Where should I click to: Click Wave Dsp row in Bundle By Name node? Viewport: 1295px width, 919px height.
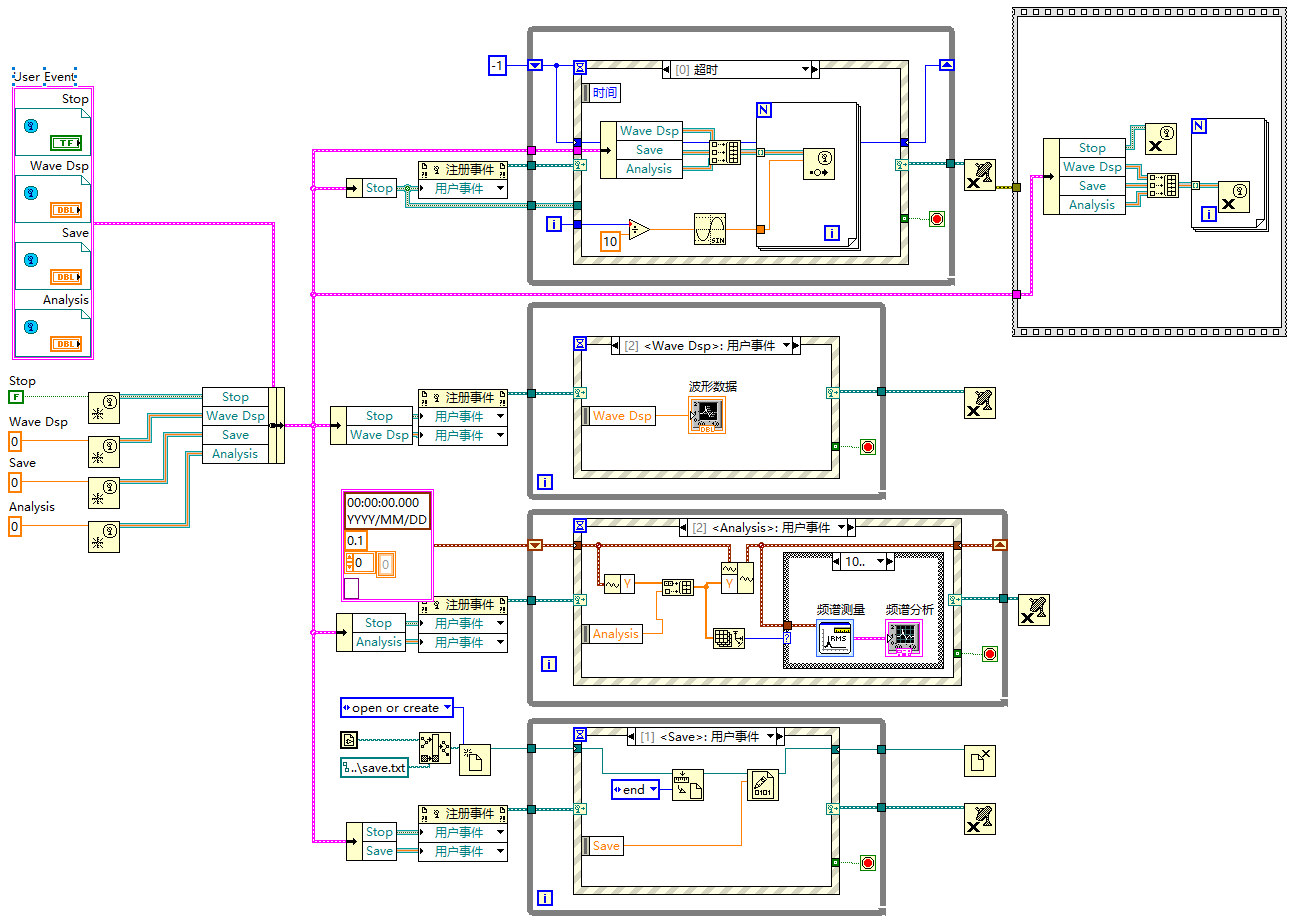pyautogui.click(x=236, y=416)
